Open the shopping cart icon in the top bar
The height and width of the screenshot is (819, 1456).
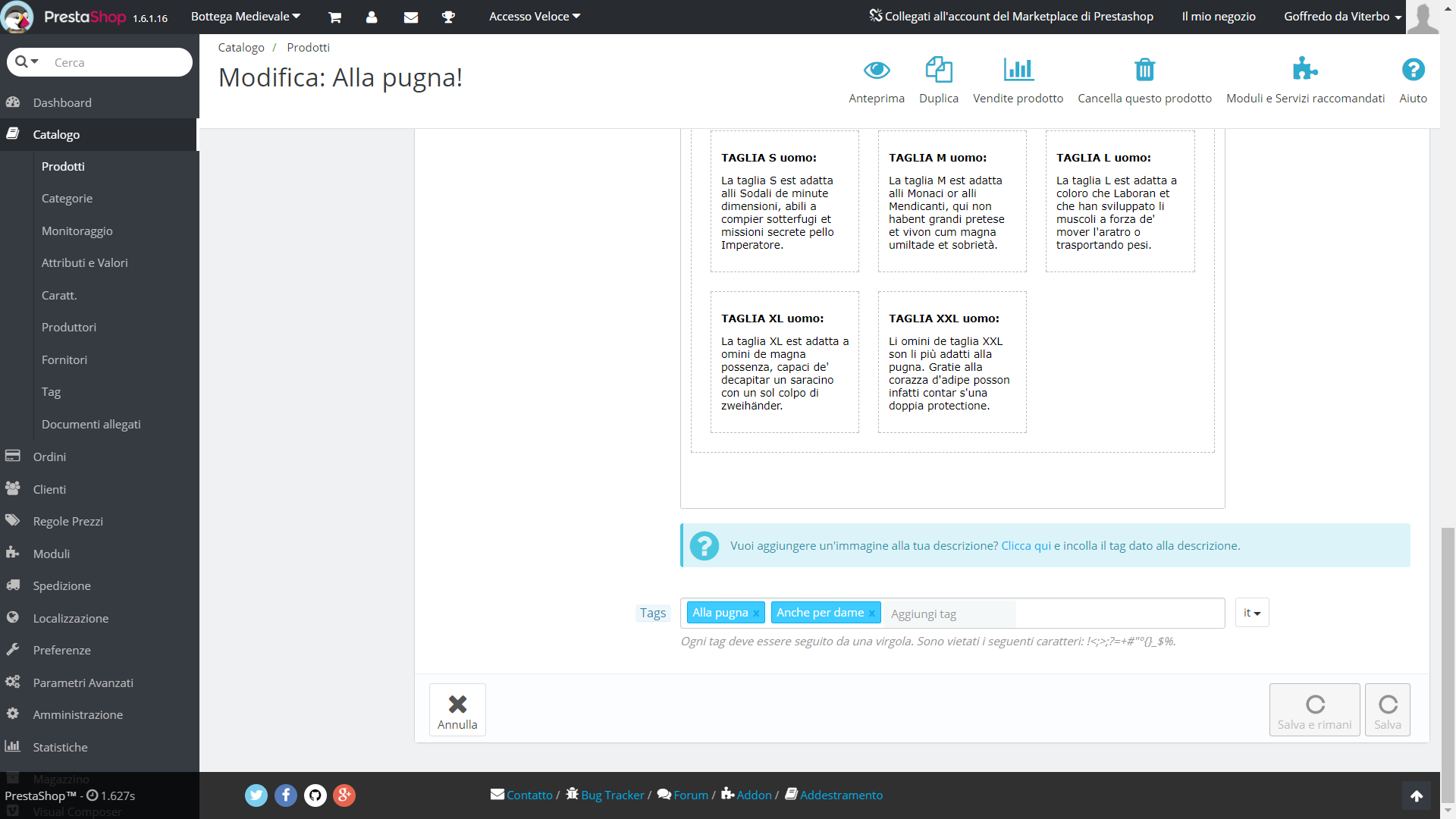pyautogui.click(x=334, y=17)
